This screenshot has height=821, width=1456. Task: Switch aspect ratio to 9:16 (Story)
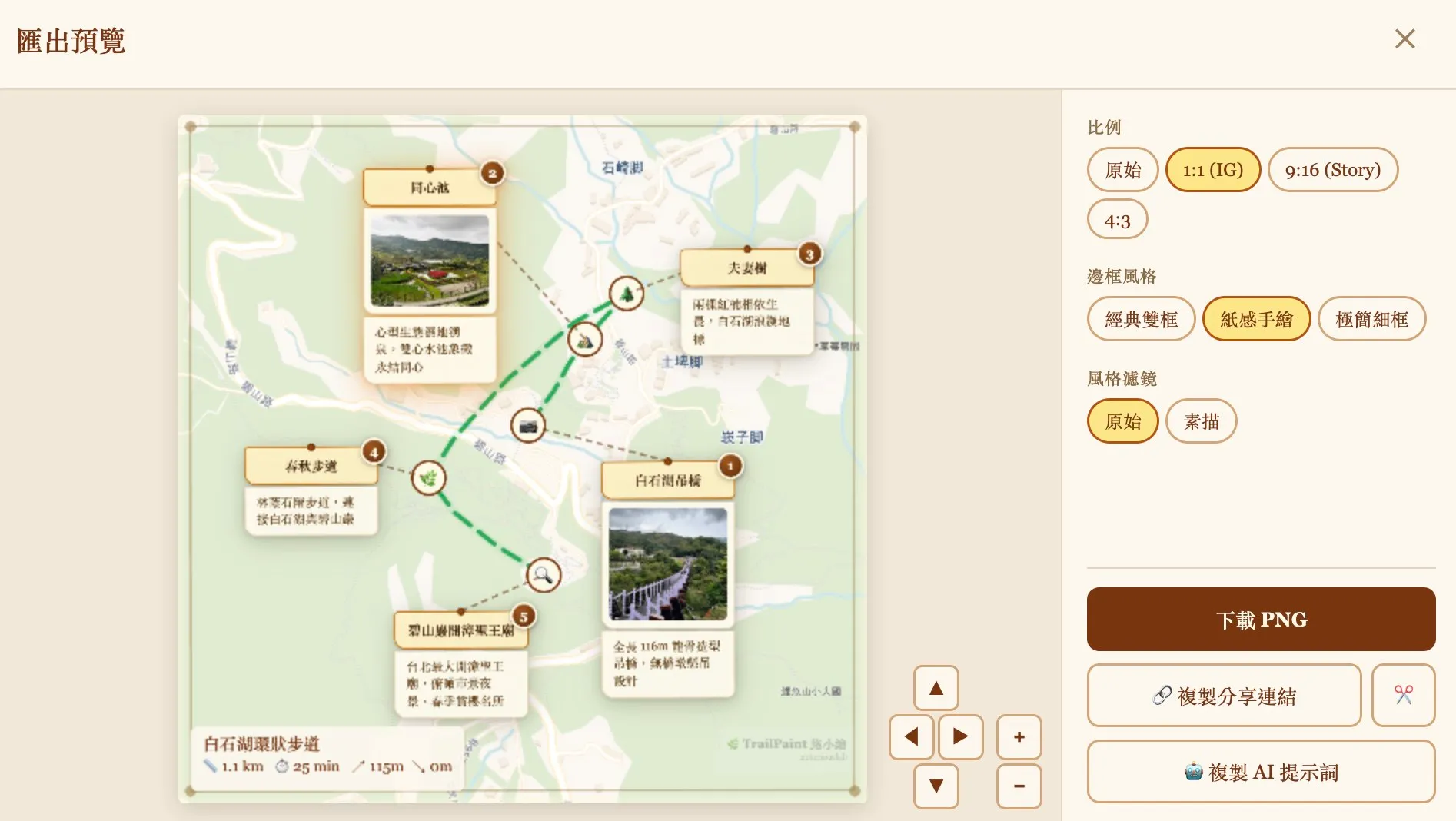tap(1332, 170)
